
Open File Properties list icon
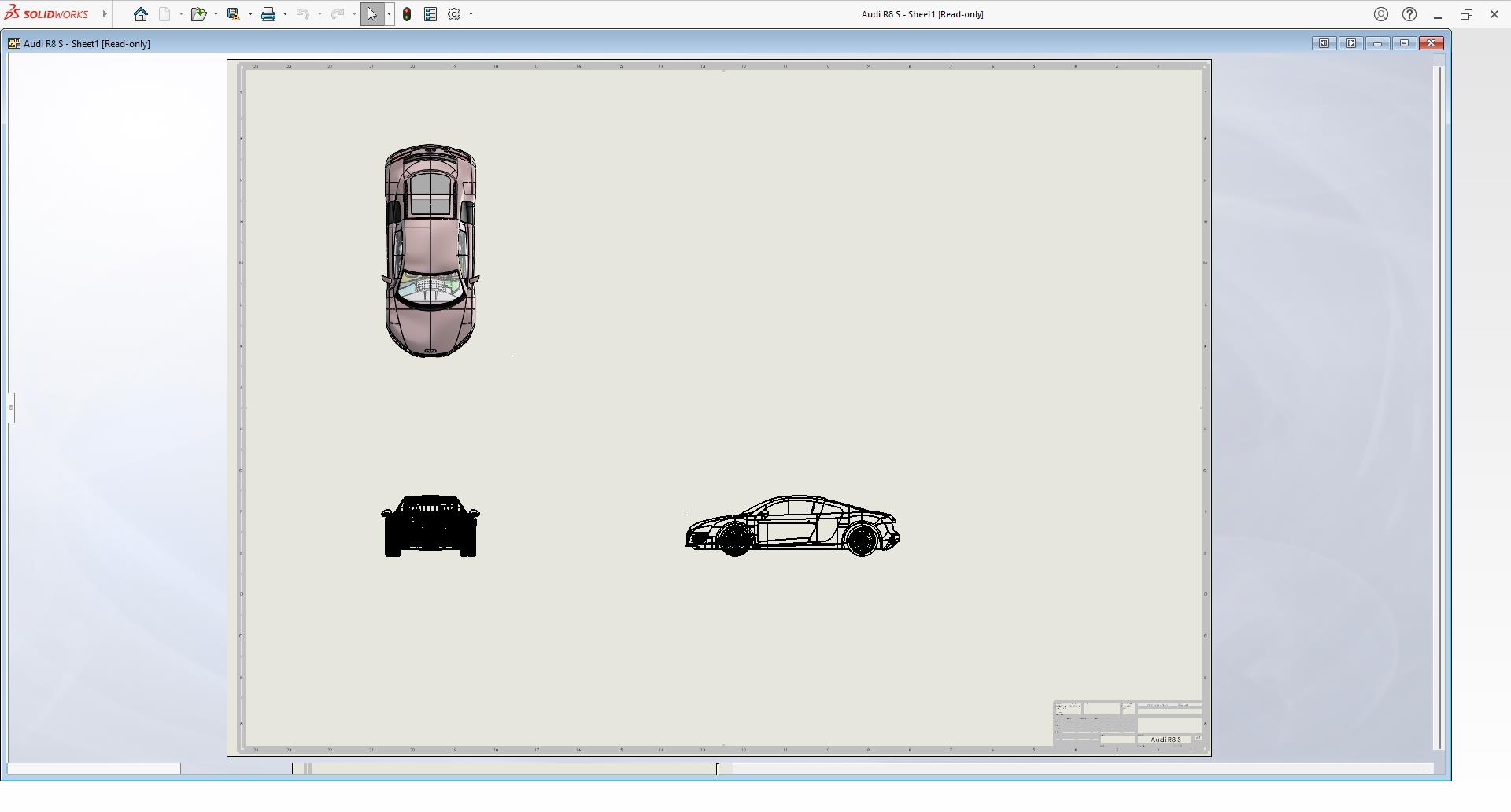coord(430,14)
